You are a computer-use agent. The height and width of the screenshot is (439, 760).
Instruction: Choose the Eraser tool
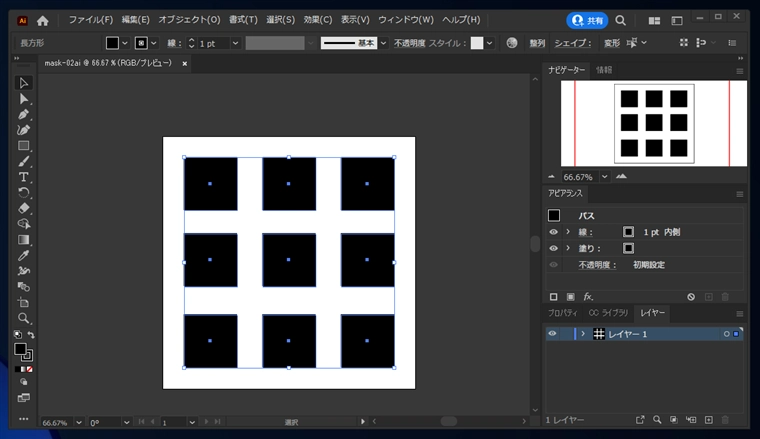click(24, 208)
